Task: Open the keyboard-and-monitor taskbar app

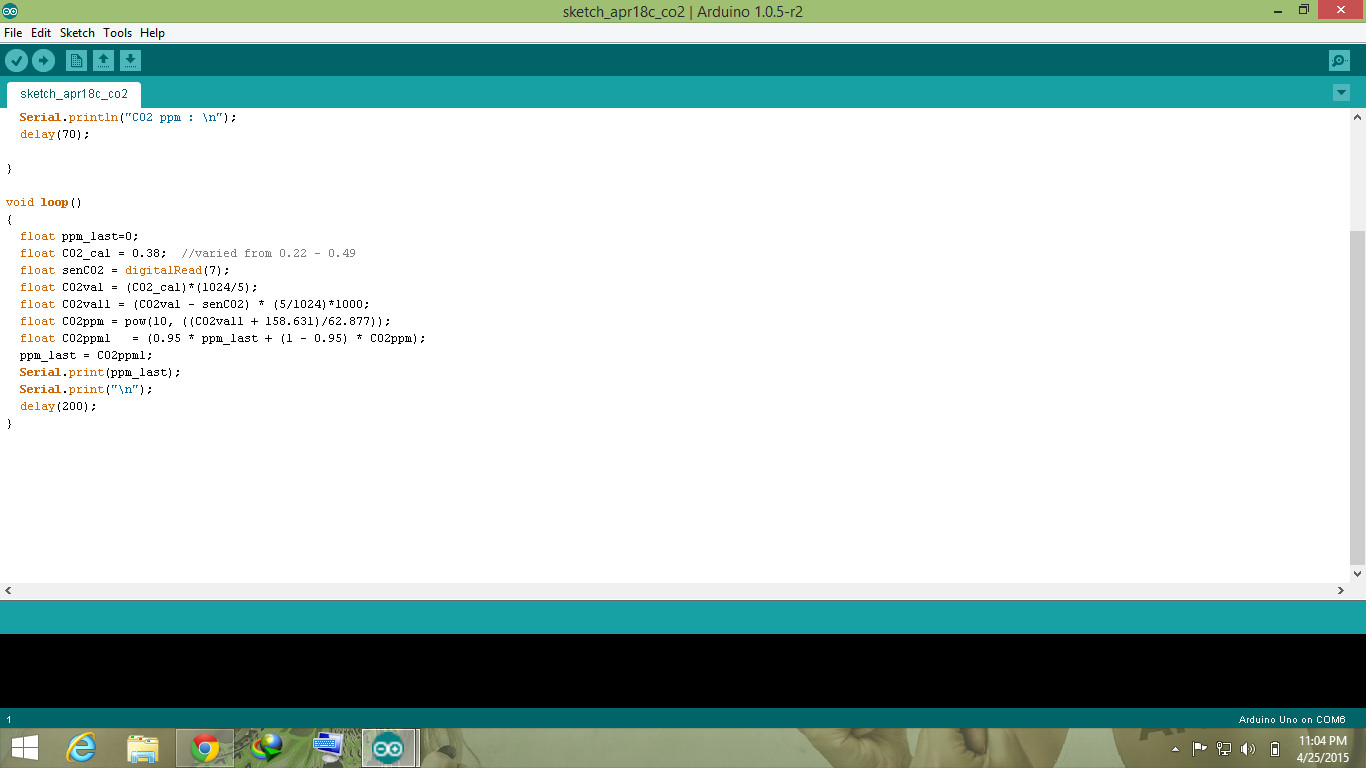Action: (328, 748)
